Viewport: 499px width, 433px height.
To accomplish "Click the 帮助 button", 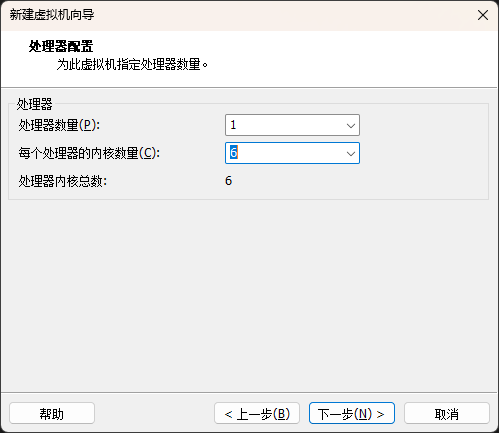I will point(52,413).
